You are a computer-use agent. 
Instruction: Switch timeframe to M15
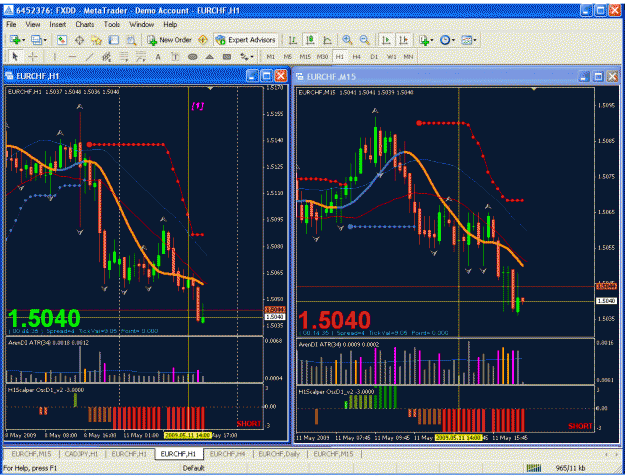point(305,57)
